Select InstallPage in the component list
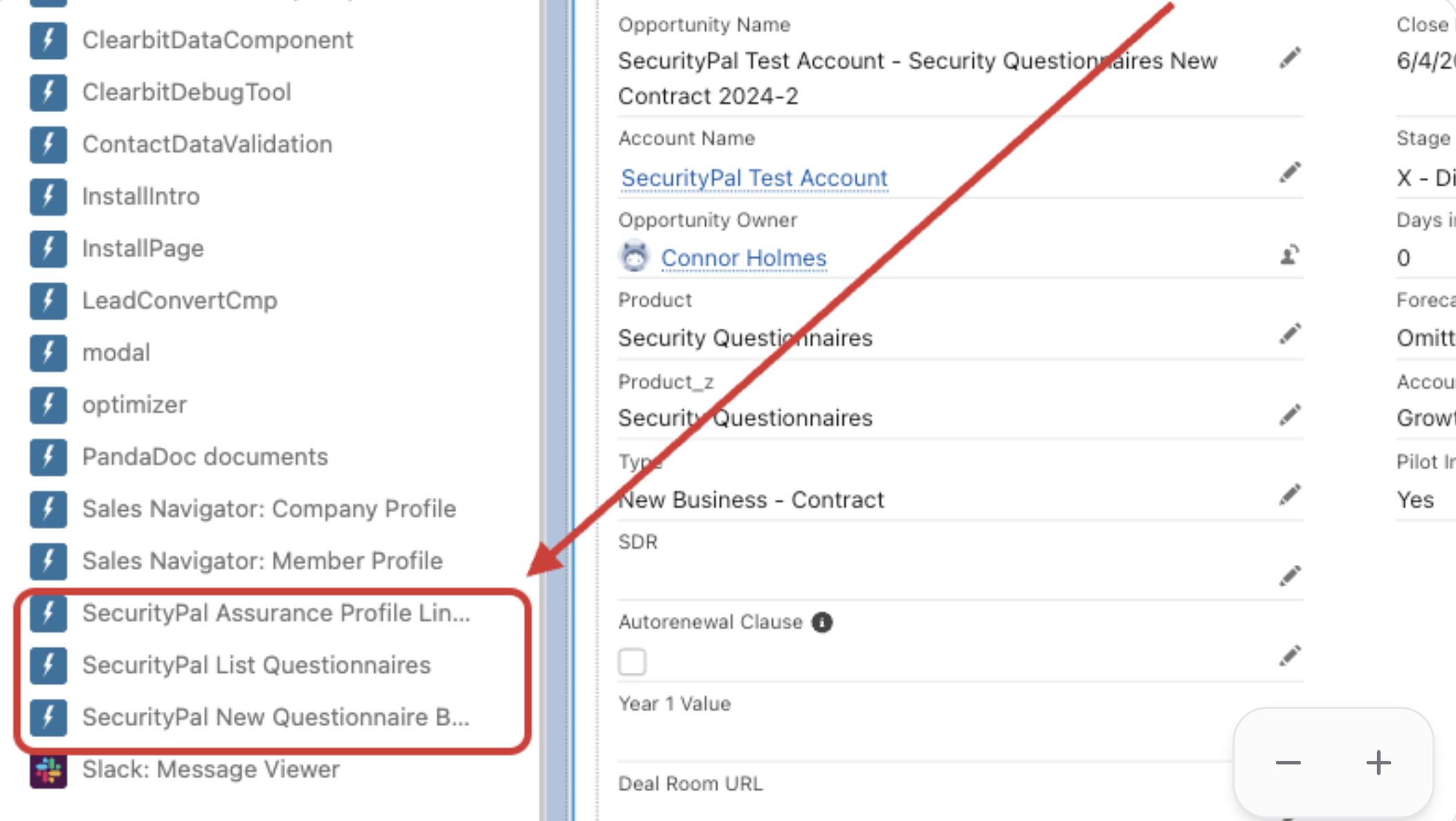 [143, 249]
